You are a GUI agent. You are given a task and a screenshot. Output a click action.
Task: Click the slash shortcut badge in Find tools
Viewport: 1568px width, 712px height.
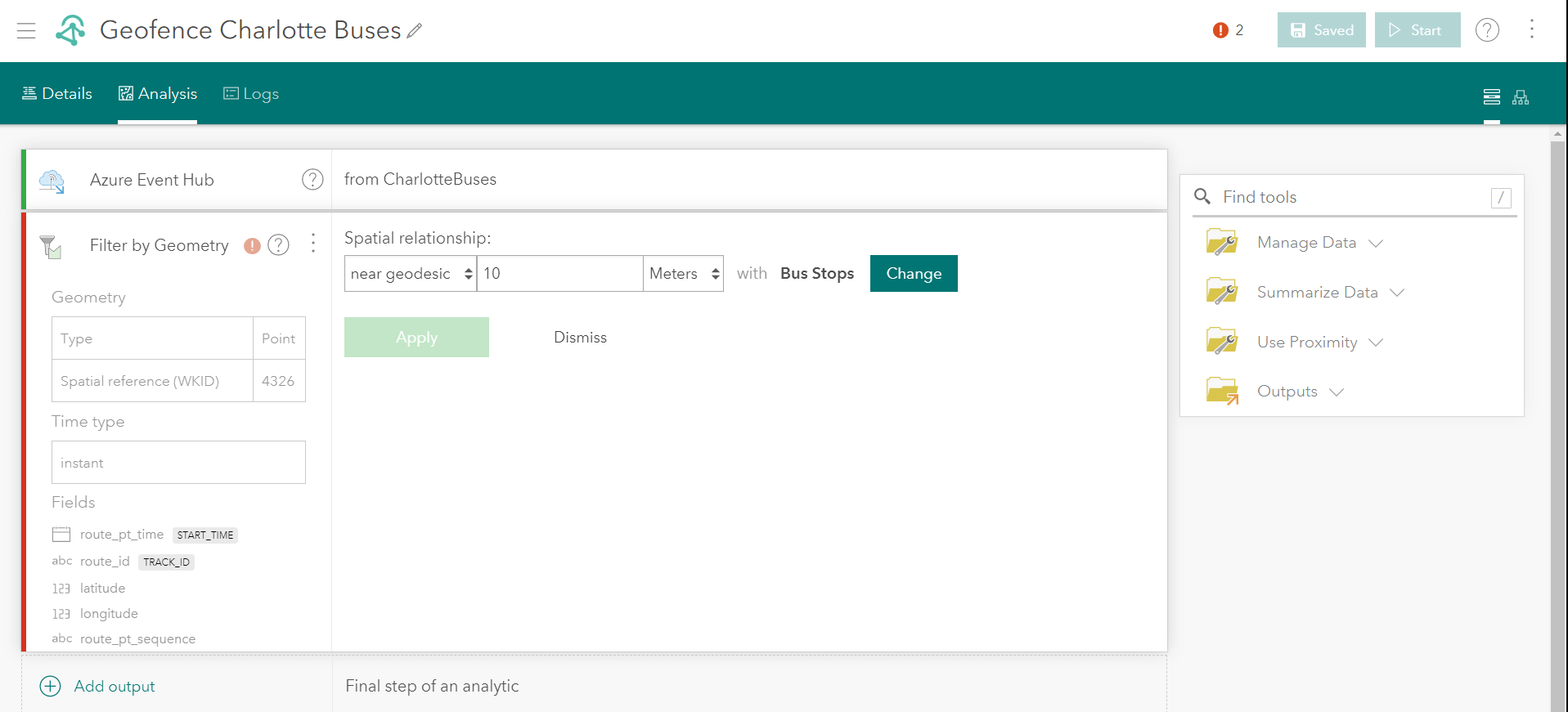(x=1501, y=198)
